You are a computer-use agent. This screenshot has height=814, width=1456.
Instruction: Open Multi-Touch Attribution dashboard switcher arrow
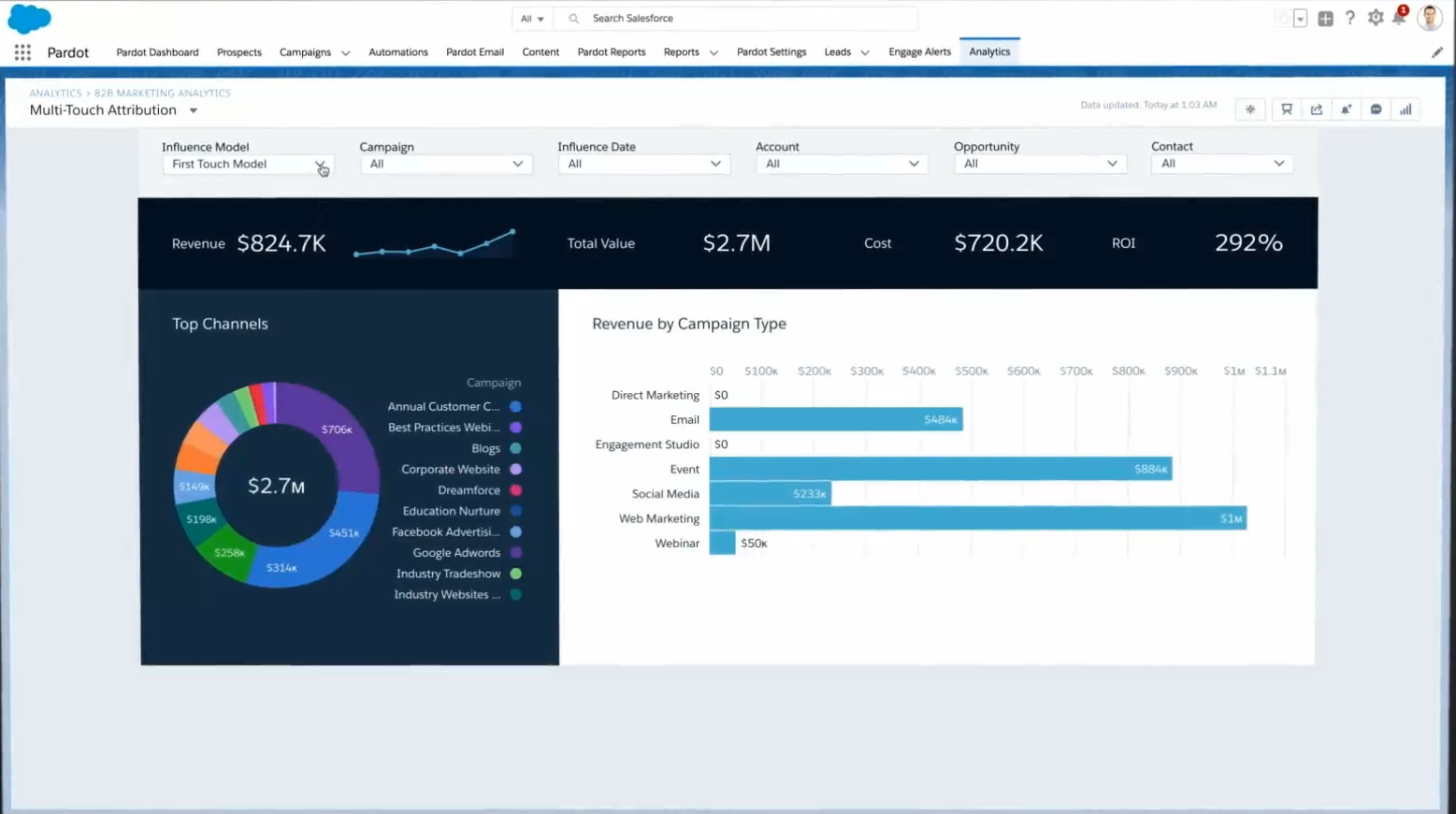coord(194,110)
